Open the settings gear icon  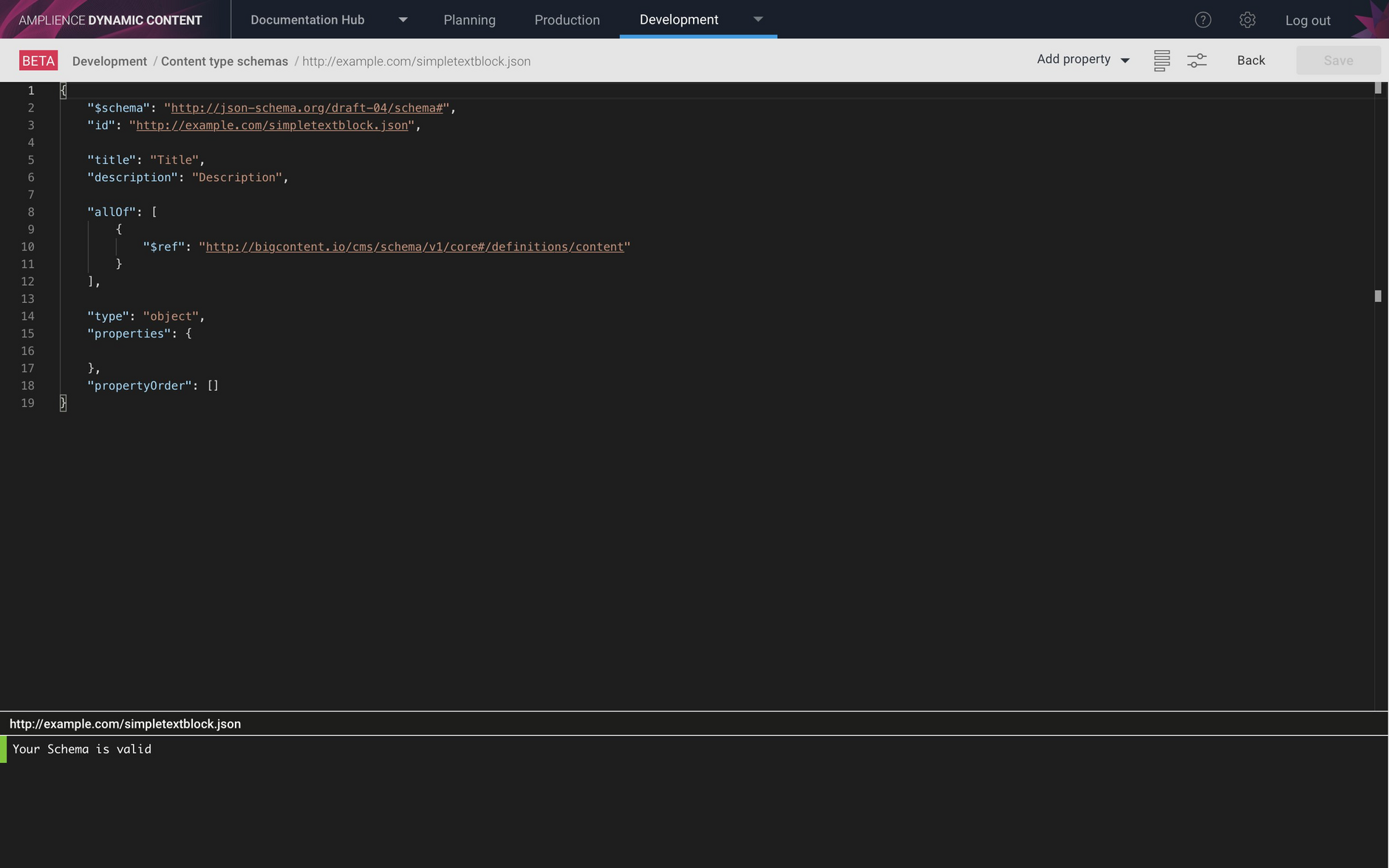(1247, 20)
